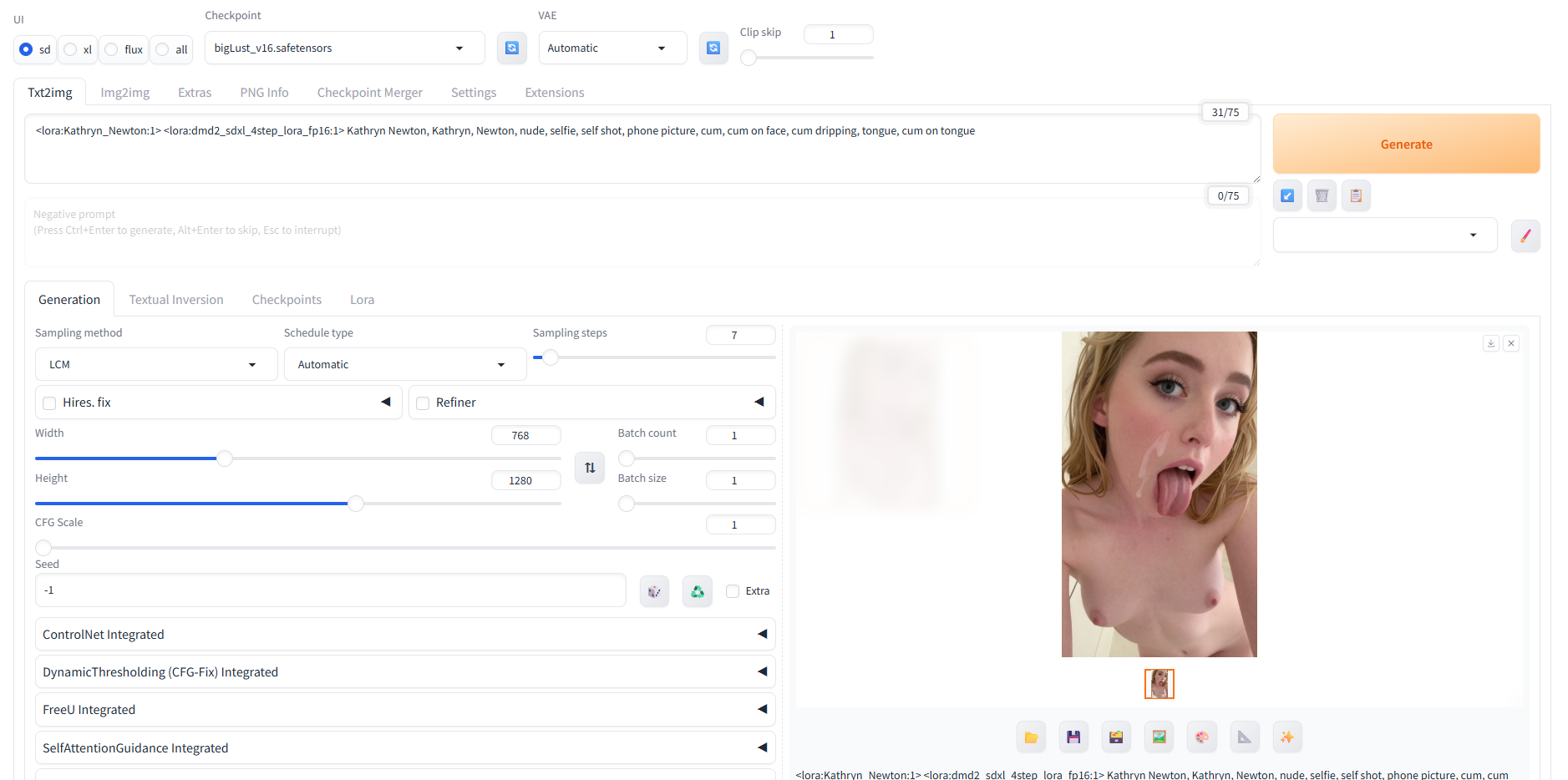Open the Checkpoint Merger tab
This screenshot has width=1568, height=780.
pyautogui.click(x=370, y=93)
